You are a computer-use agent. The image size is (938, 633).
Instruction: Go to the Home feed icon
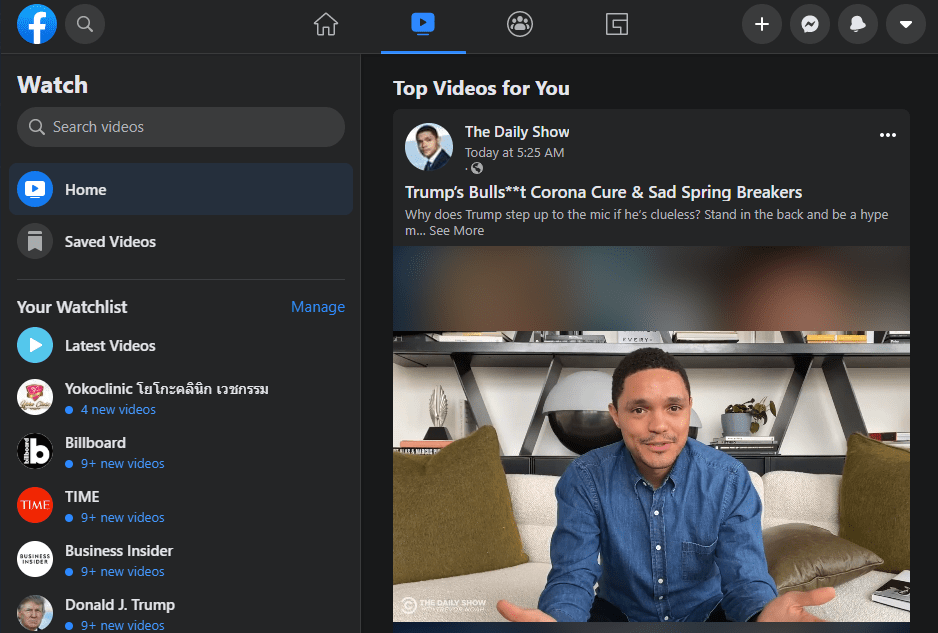pos(326,25)
